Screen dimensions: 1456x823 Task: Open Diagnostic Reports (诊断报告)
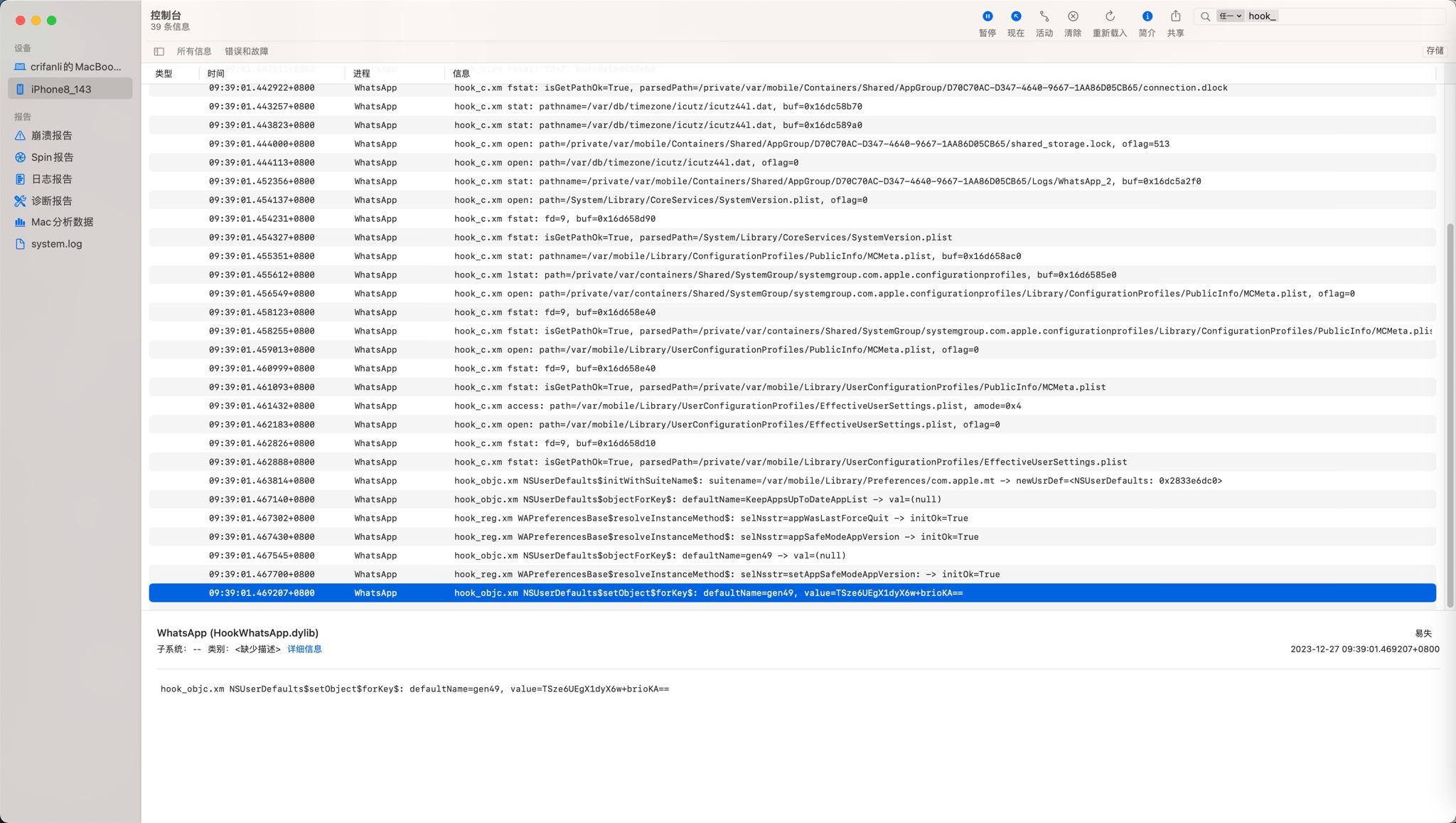click(70, 201)
